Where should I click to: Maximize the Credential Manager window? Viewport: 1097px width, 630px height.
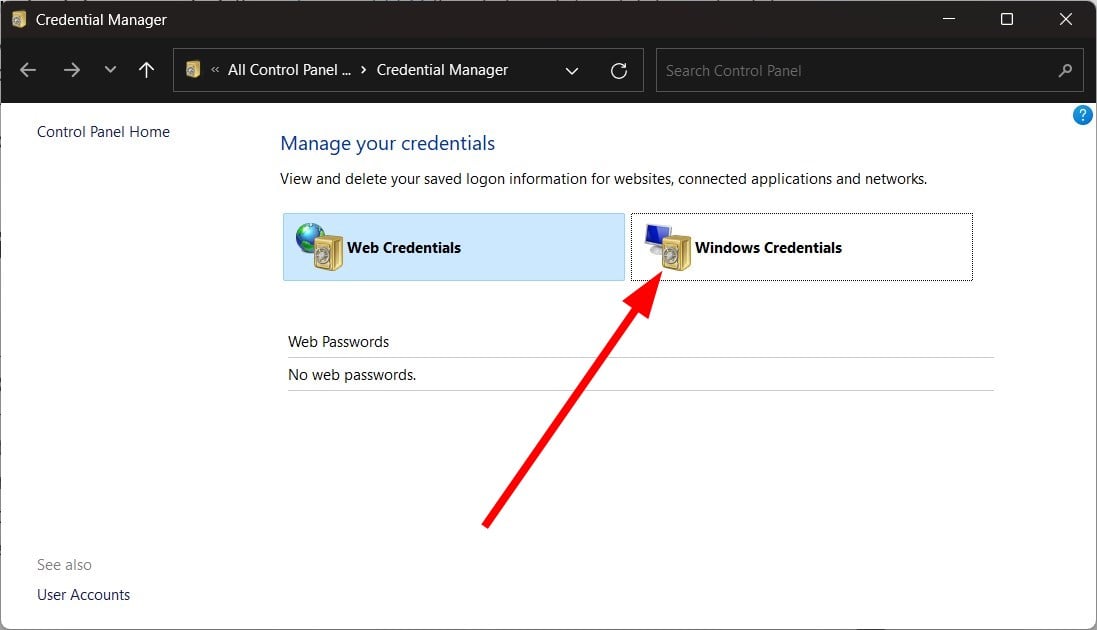point(1007,19)
